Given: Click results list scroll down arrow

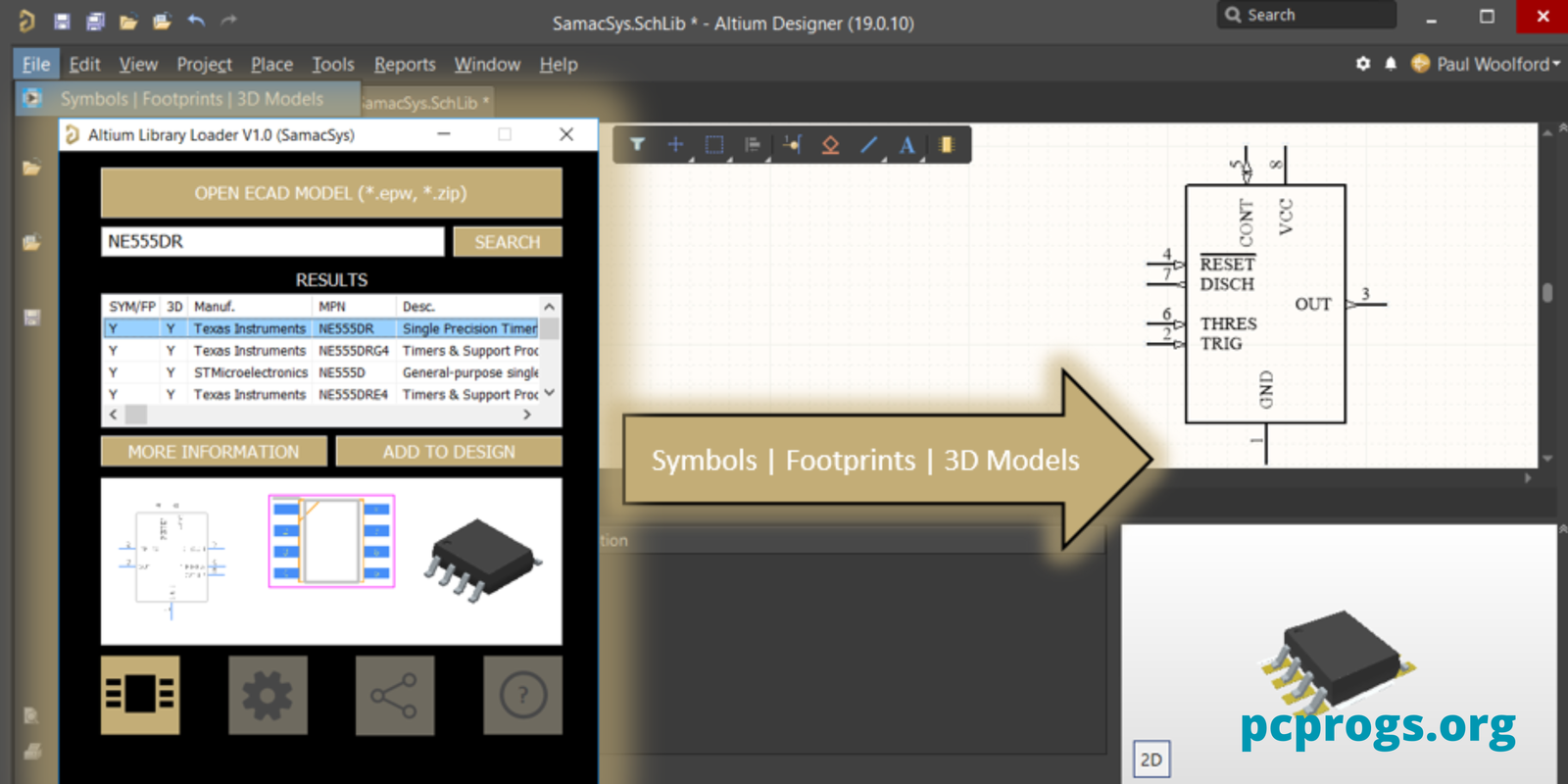Looking at the screenshot, I should [550, 393].
